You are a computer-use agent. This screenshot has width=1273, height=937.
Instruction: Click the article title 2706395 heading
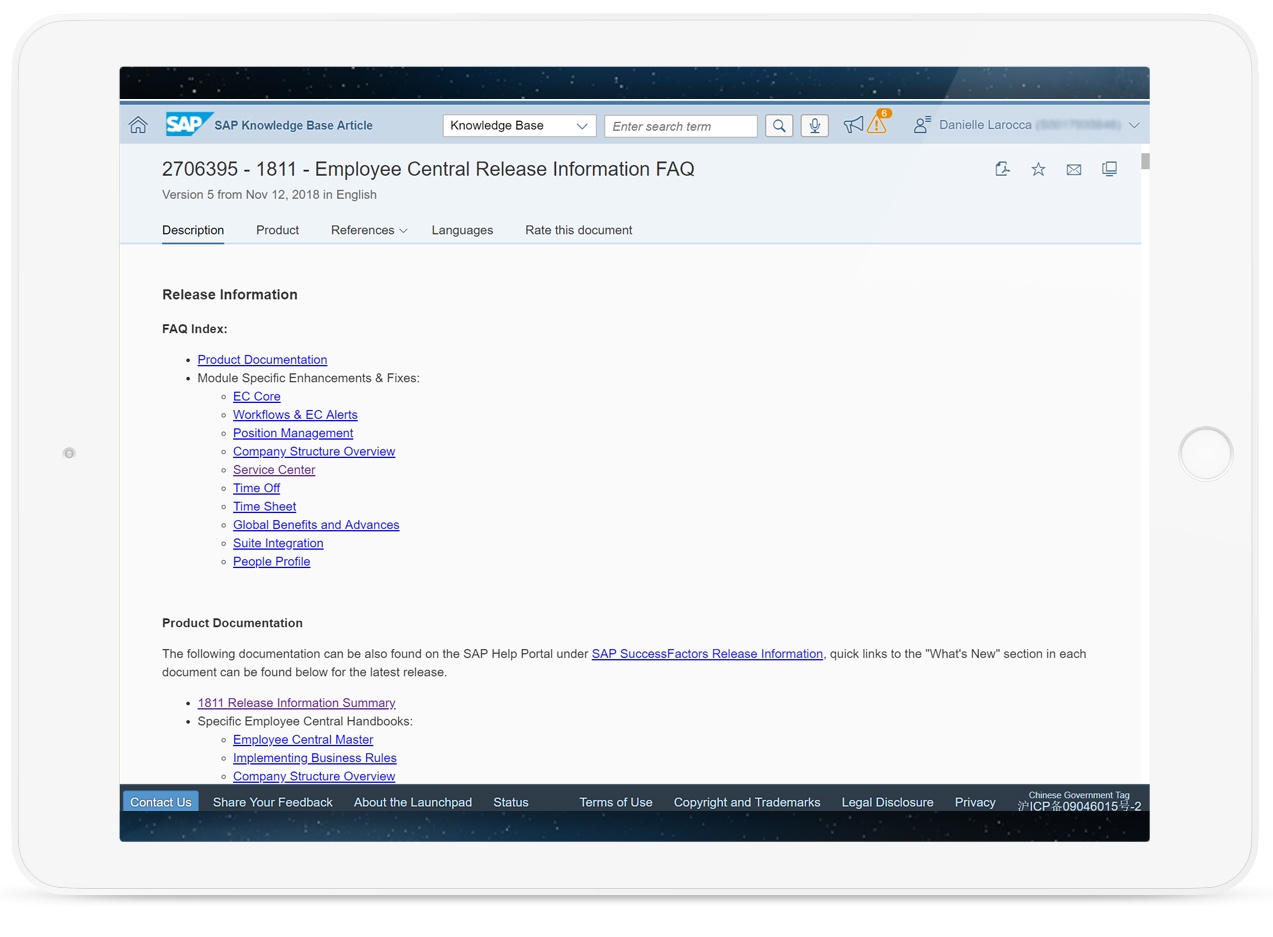pyautogui.click(x=428, y=169)
